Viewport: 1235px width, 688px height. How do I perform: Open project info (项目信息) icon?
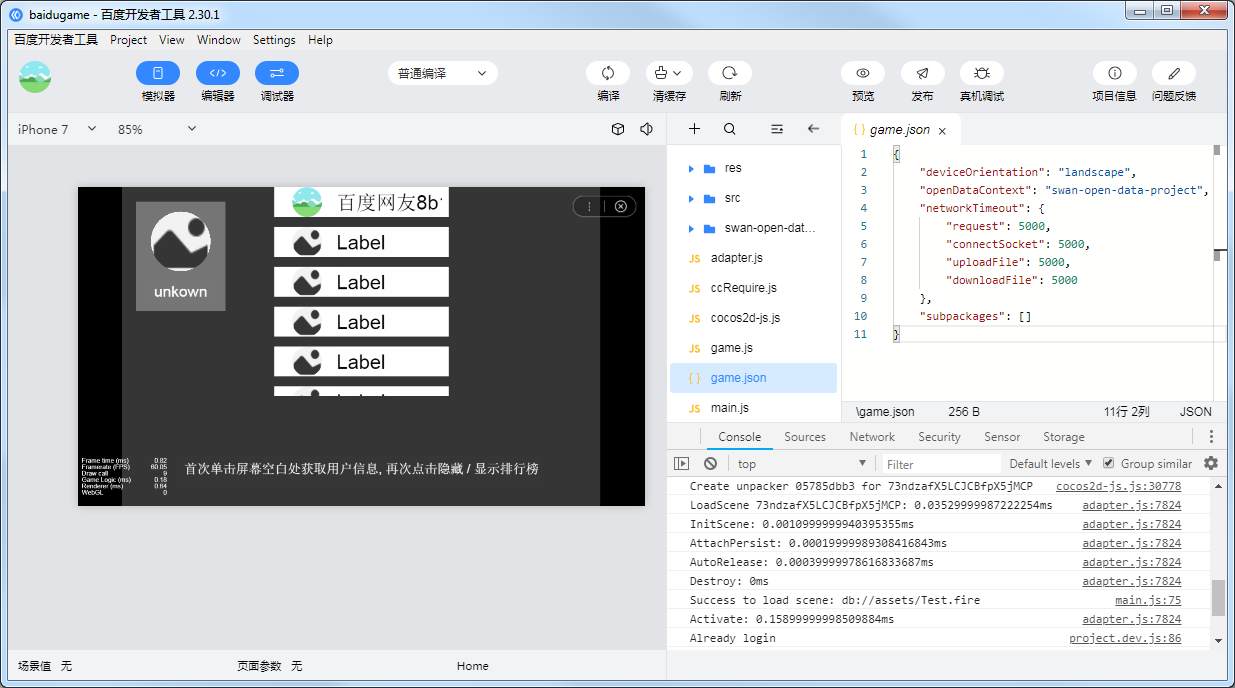tap(1114, 73)
